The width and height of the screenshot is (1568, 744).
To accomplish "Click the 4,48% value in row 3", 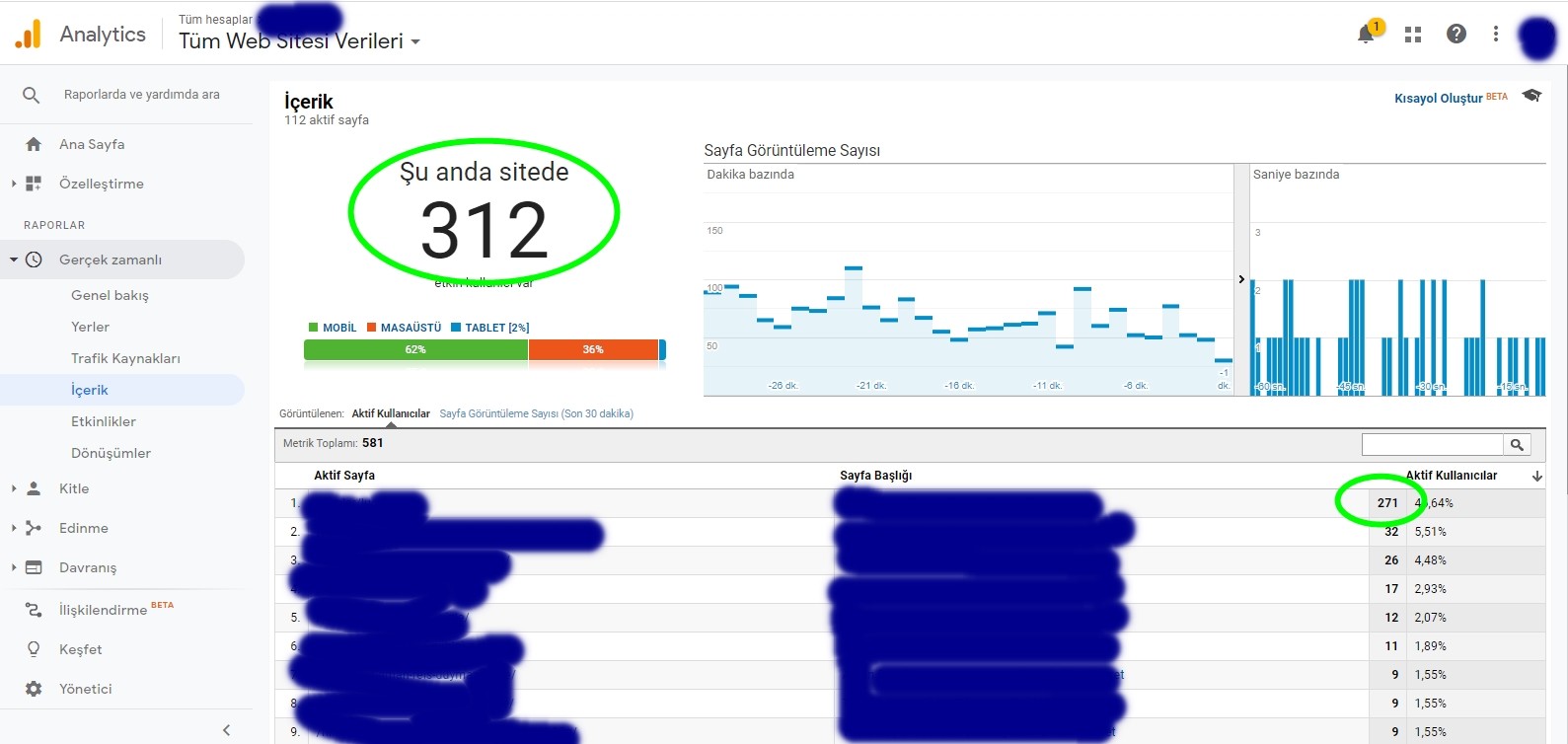I will [x=1431, y=560].
